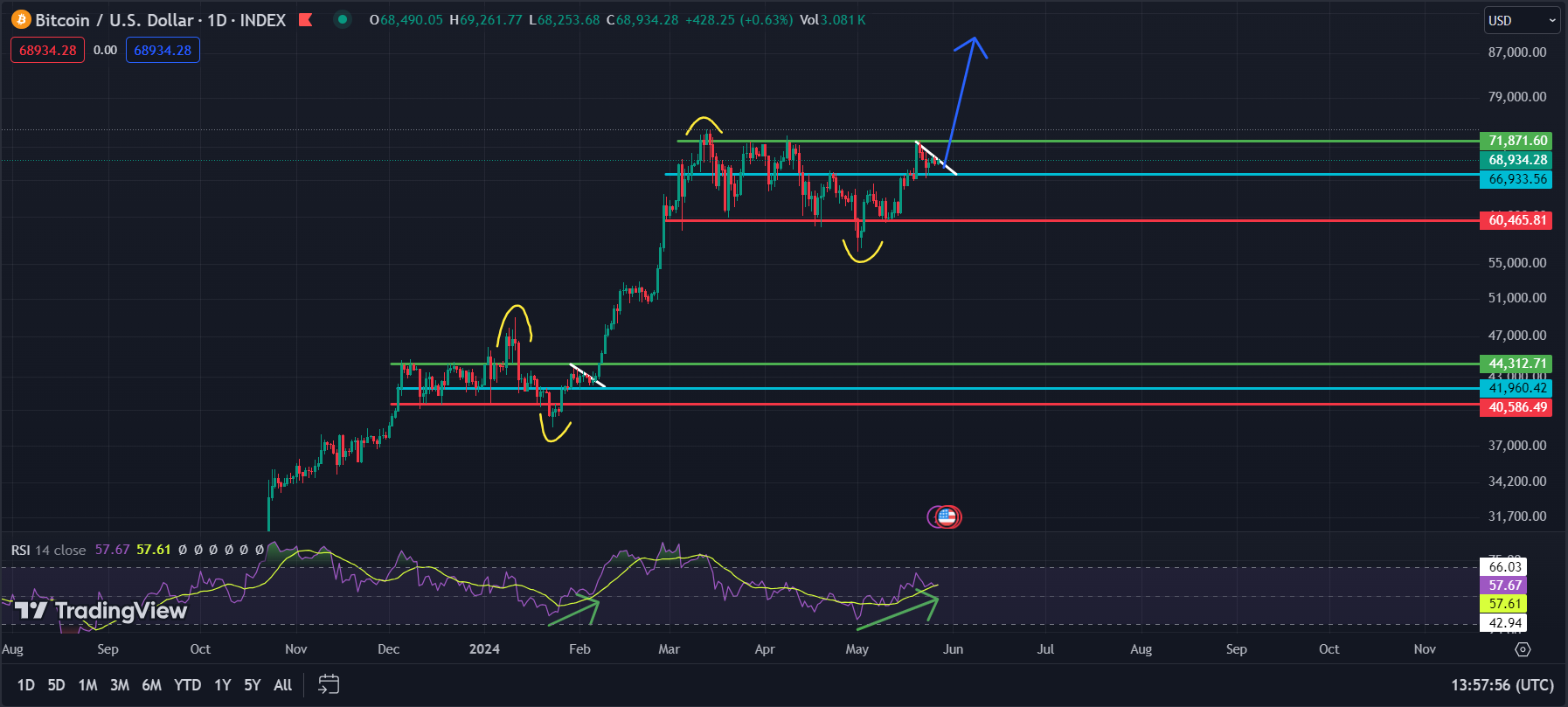The height and width of the screenshot is (707, 1568).
Task: Click the 47,000.00 price scale label
Action: [x=1517, y=336]
